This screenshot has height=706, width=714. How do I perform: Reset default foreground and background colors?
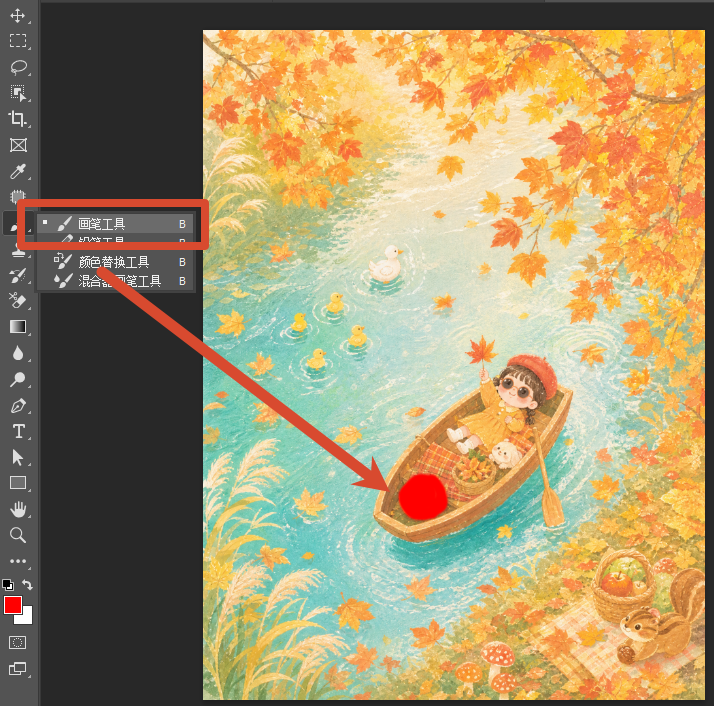click(x=8, y=584)
